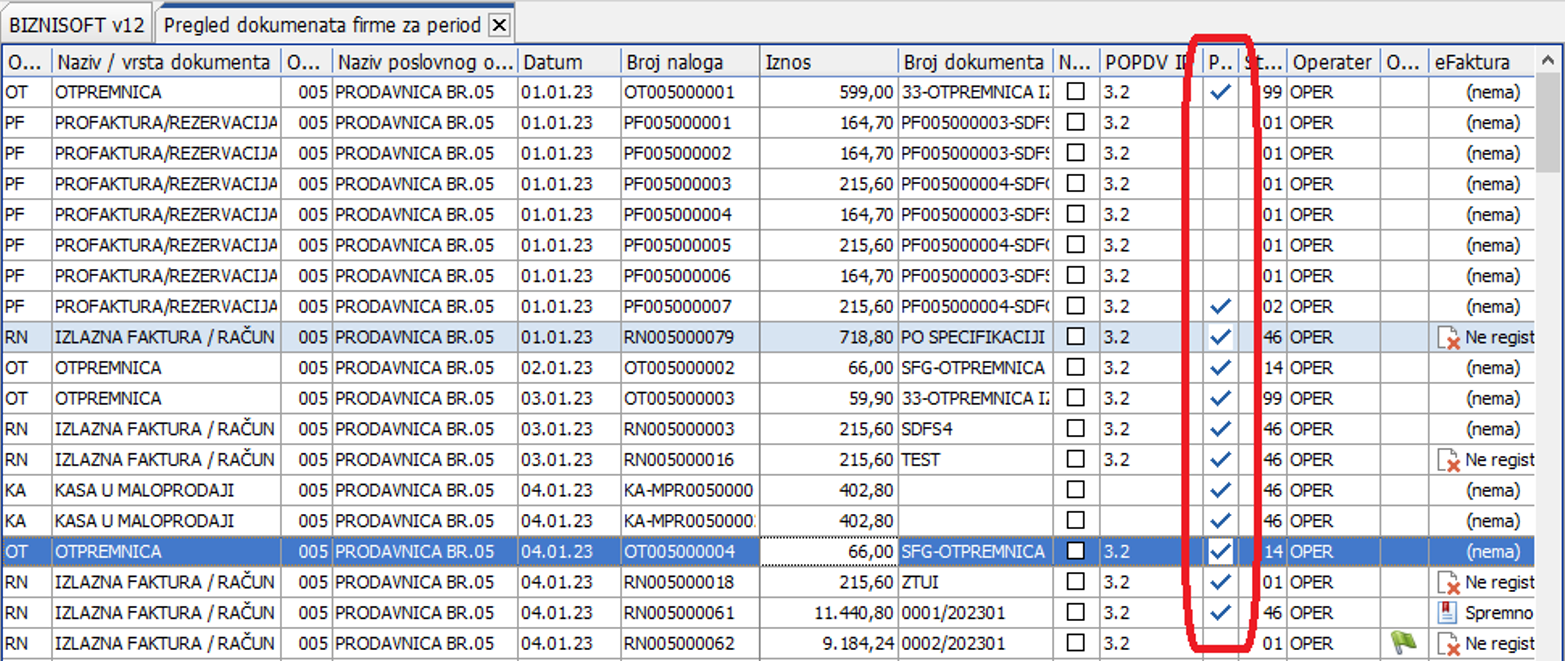Viewport: 1567px width, 661px height.
Task: Click the 'Naziv poslovnog o...' column header
Action: pyautogui.click(x=425, y=62)
